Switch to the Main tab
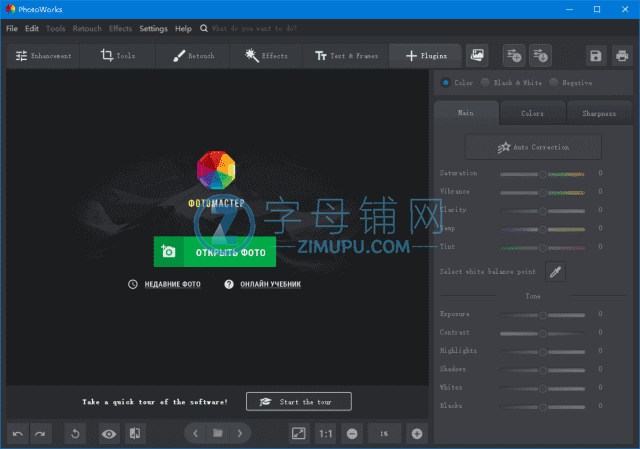The height and width of the screenshot is (449, 640). [x=466, y=113]
